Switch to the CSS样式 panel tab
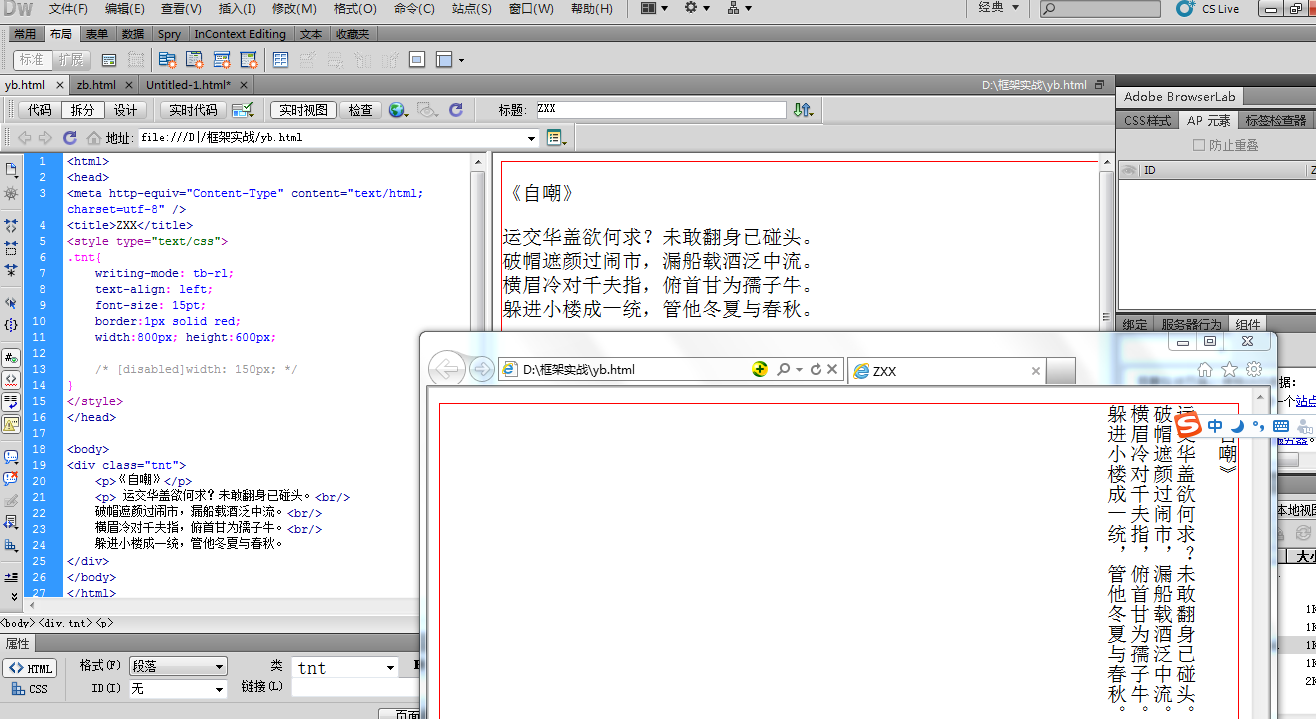 tap(1147, 120)
